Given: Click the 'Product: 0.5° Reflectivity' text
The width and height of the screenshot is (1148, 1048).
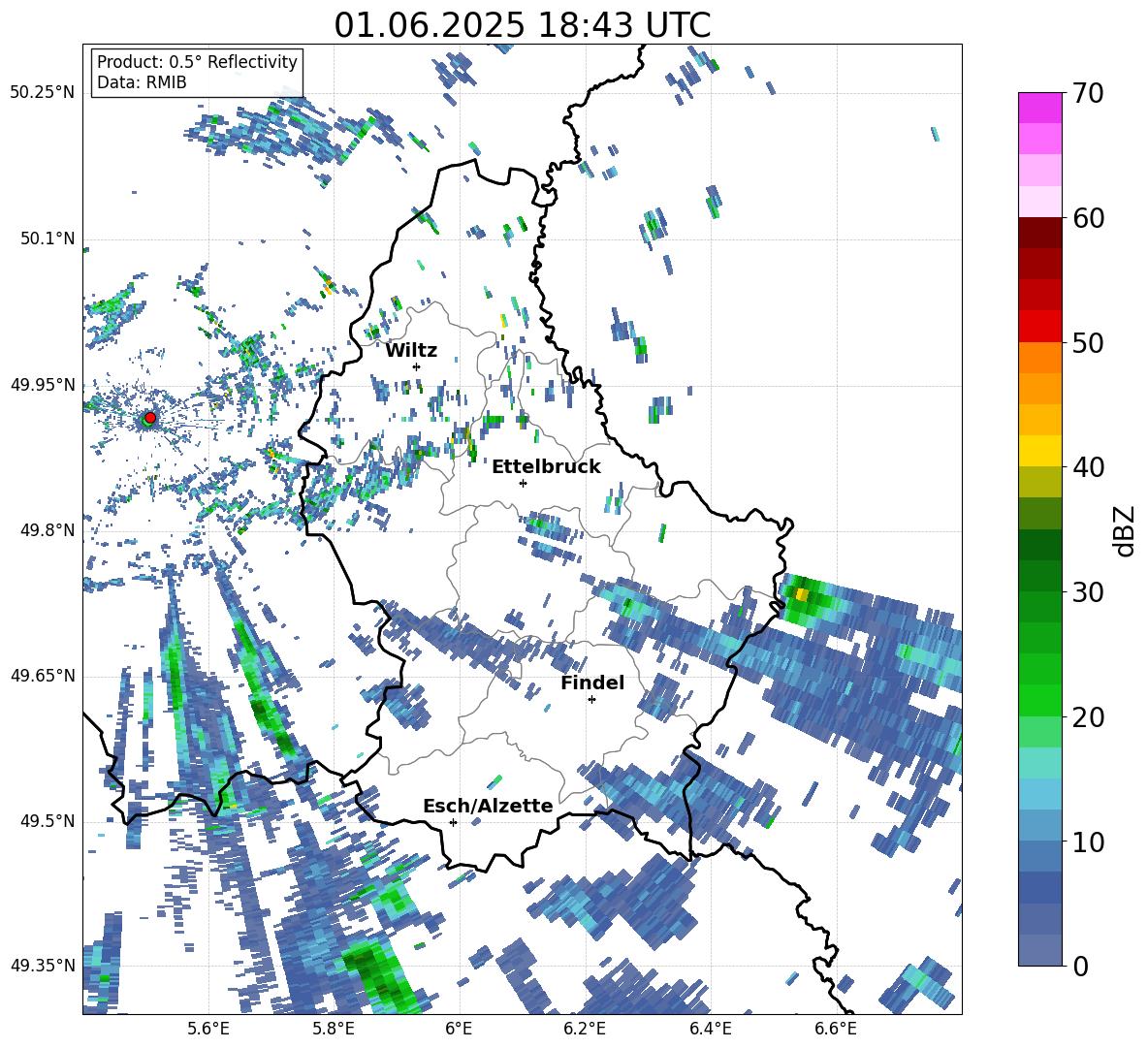Looking at the screenshot, I should [x=197, y=62].
